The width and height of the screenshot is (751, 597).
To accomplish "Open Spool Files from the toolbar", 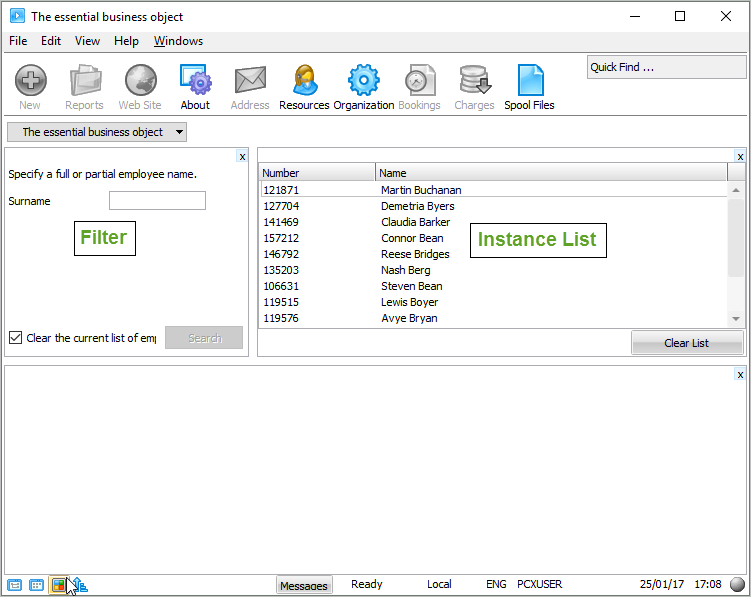I will click(529, 87).
